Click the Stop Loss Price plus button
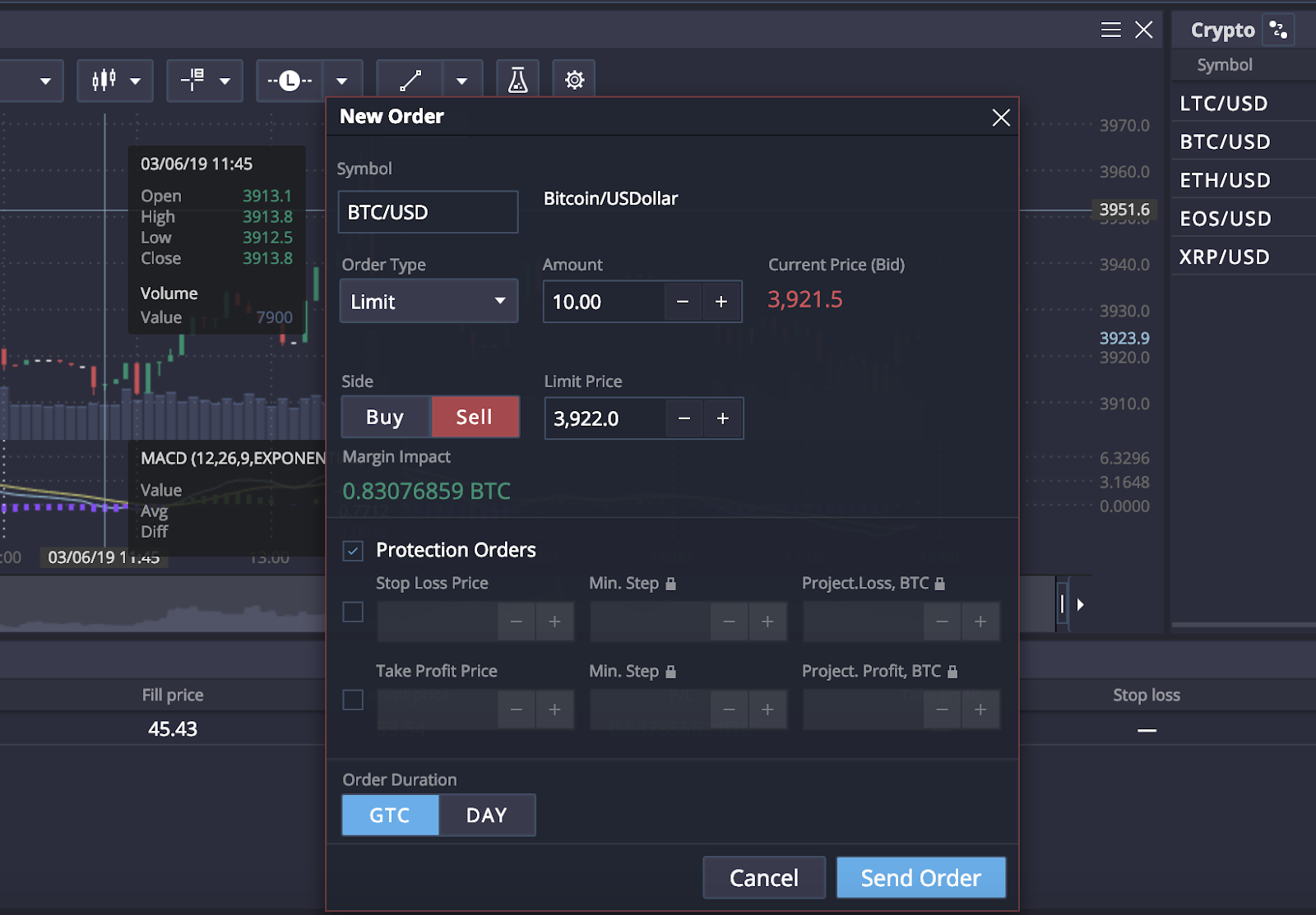This screenshot has width=1316, height=915. (x=555, y=622)
